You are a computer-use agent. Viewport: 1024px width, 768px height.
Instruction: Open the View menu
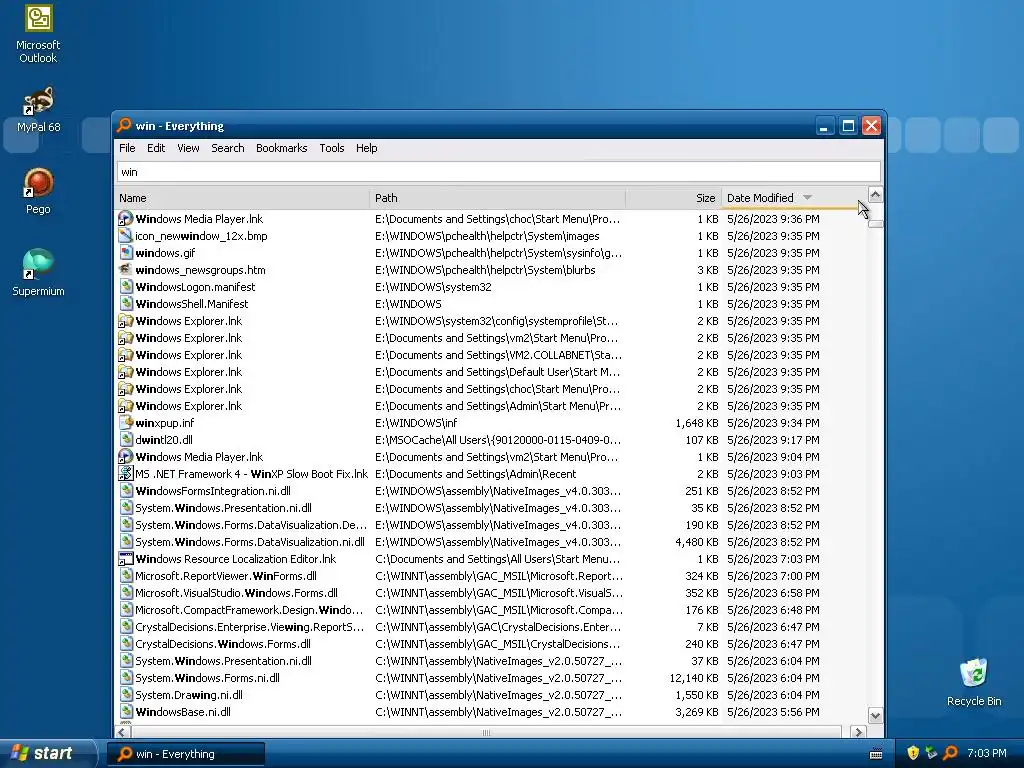click(x=188, y=148)
